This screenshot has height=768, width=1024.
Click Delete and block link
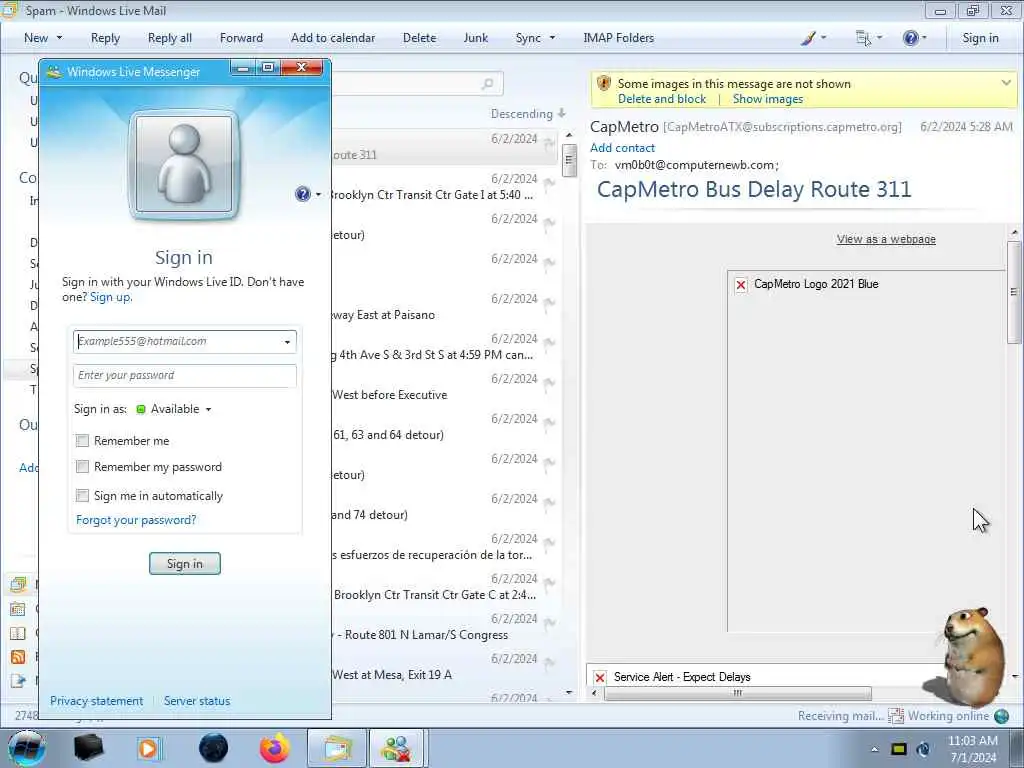(x=662, y=99)
